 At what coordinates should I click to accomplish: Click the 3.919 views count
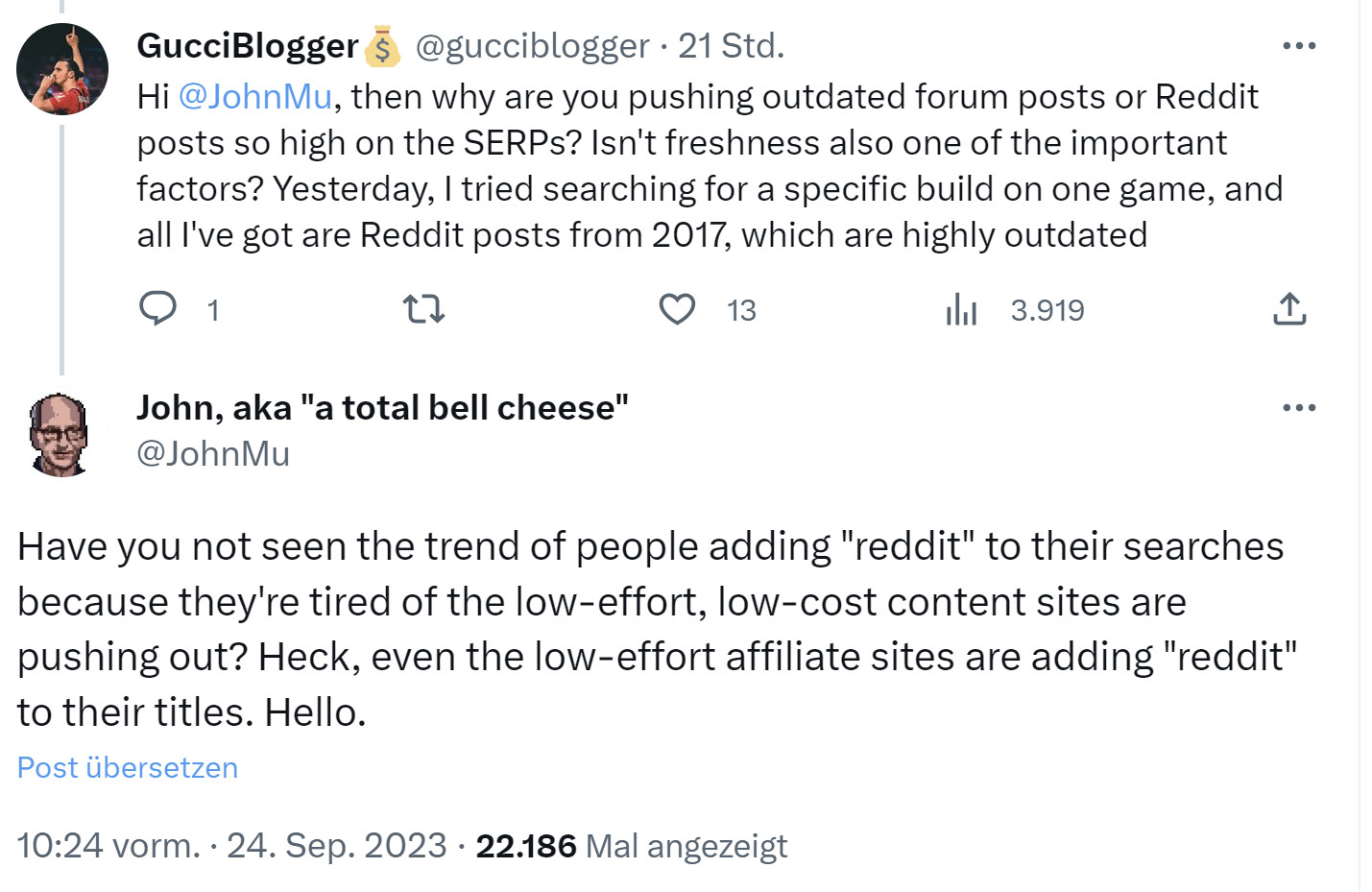[1047, 310]
